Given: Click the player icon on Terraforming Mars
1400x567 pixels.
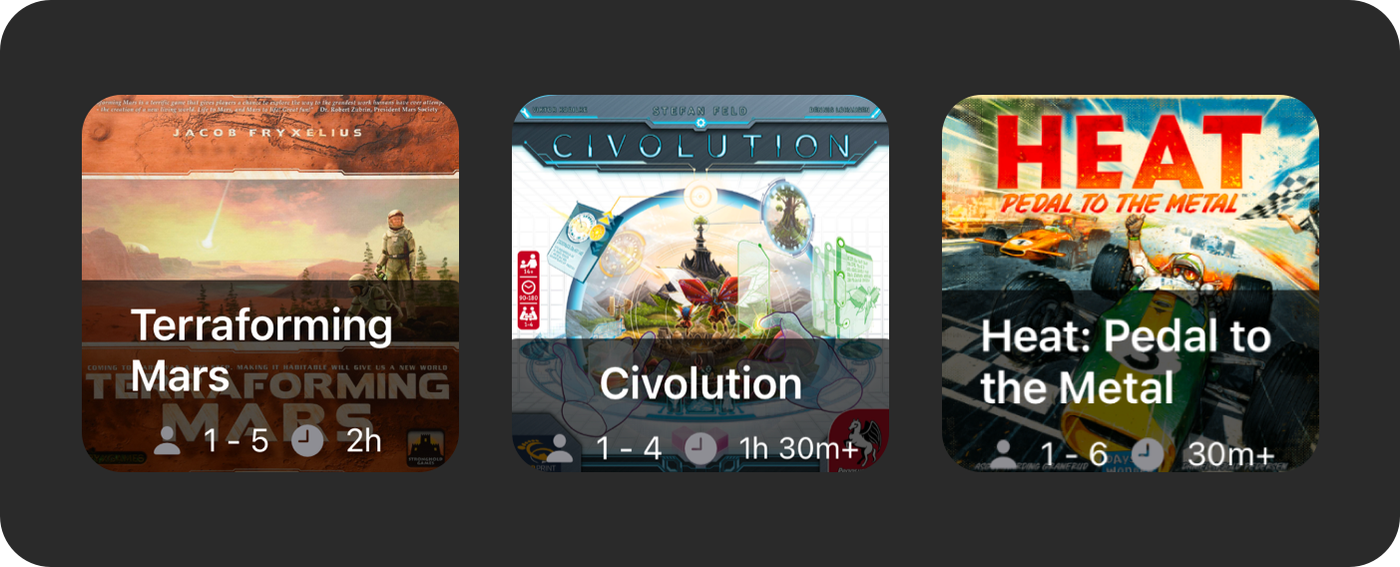Looking at the screenshot, I should 167,440.
